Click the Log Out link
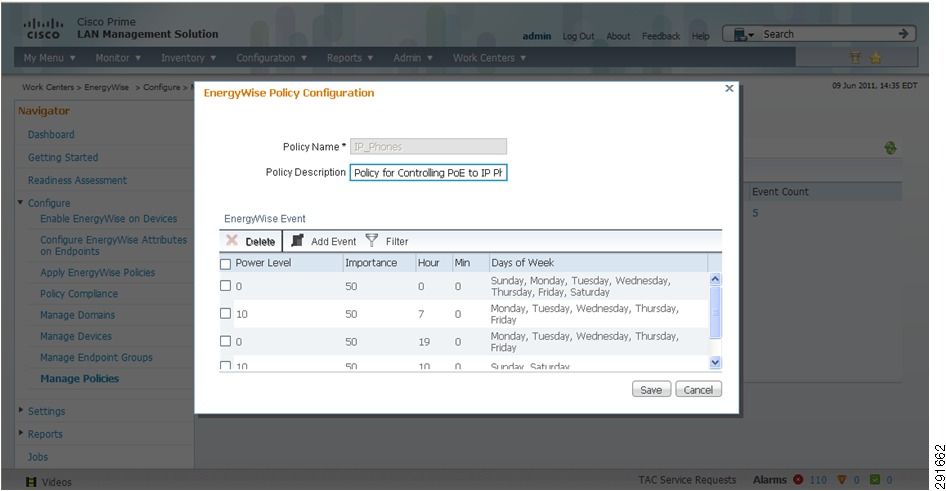This screenshot has width=946, height=491. tap(578, 36)
